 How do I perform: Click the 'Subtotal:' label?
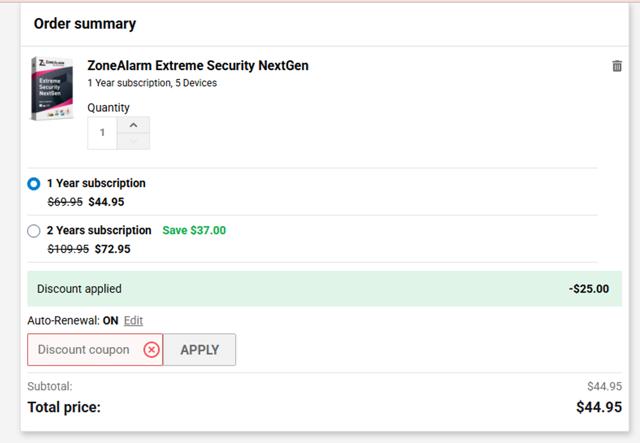50,386
